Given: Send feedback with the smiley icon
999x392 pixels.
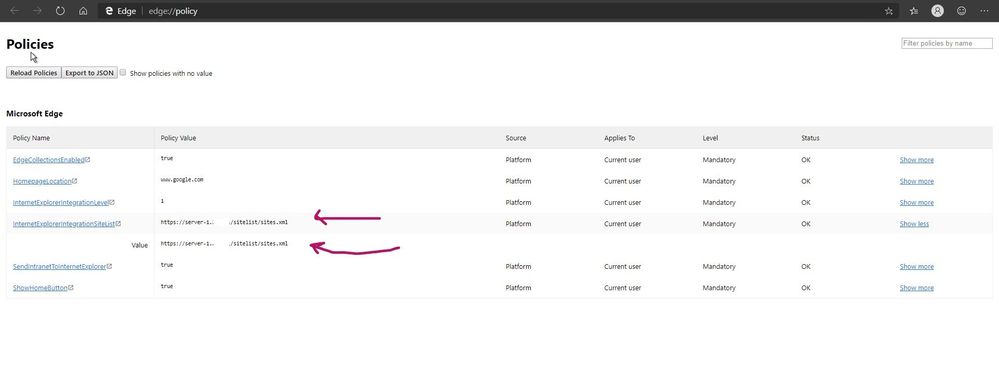Looking at the screenshot, I should click(x=961, y=11).
